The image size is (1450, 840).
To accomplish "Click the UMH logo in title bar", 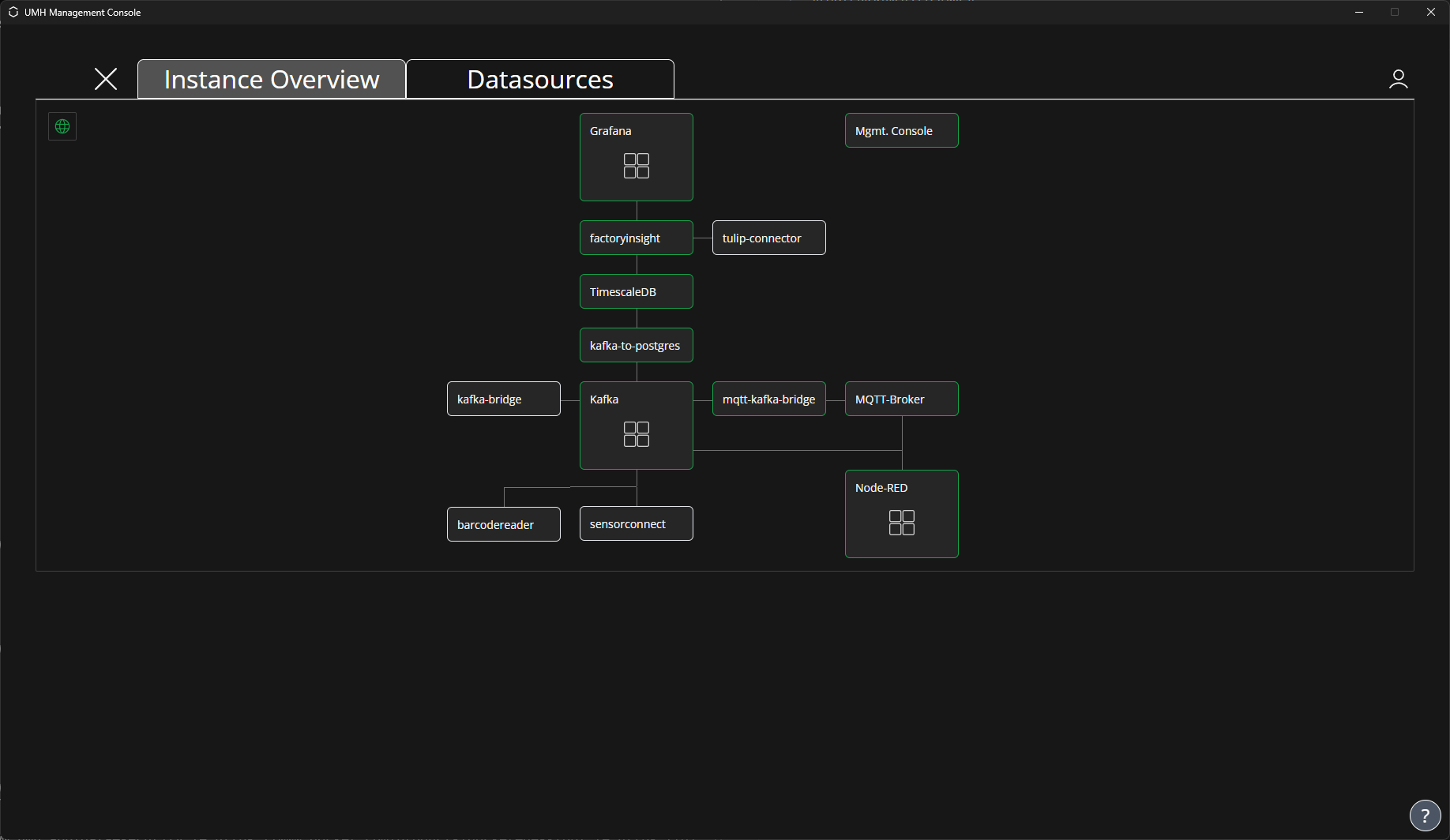I will (x=13, y=13).
